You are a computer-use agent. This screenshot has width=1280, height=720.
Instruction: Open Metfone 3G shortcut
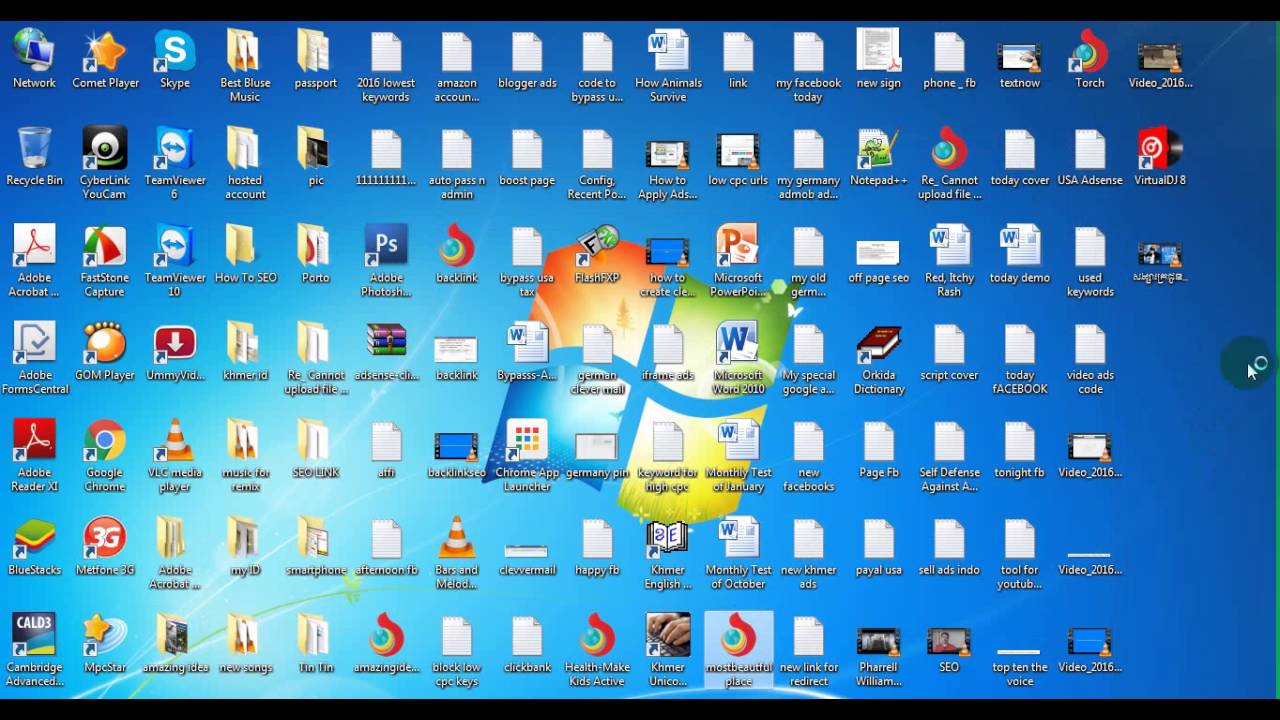105,547
